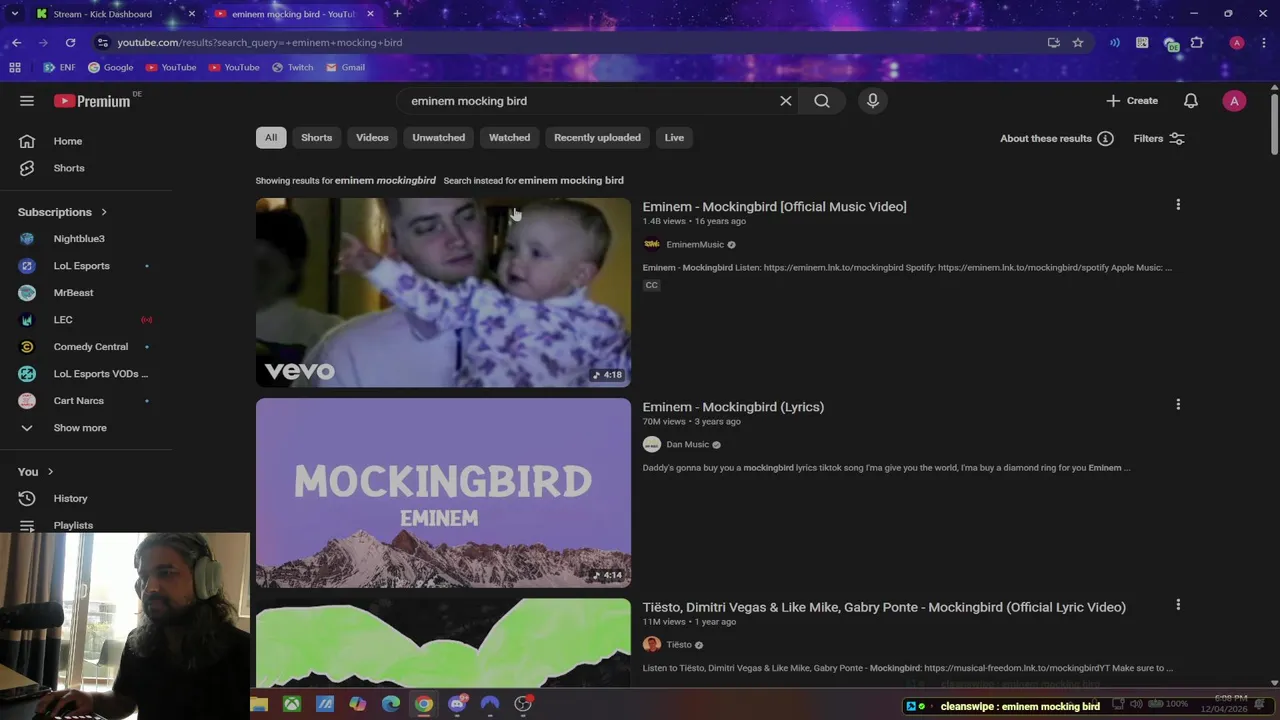1280x720 pixels.
Task: Select the Live filter chip
Action: [674, 138]
